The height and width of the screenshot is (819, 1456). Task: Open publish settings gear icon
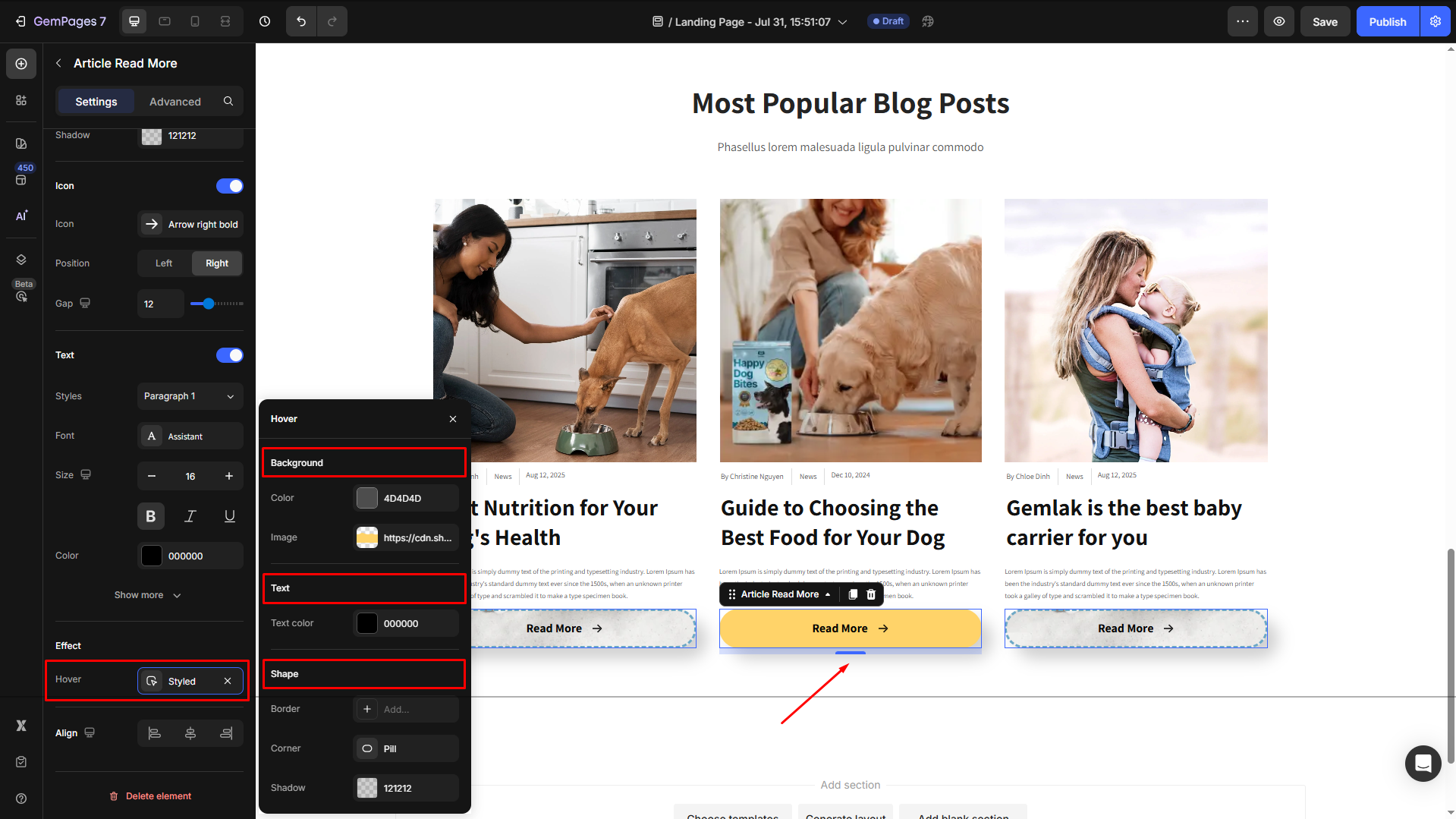[x=1436, y=21]
